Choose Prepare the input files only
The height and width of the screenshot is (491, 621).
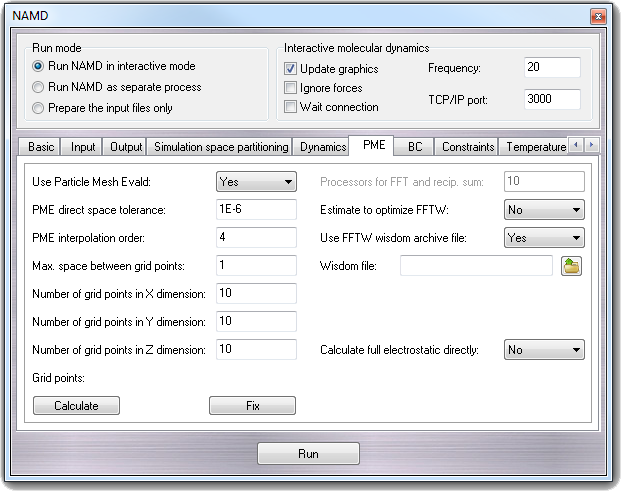39,108
